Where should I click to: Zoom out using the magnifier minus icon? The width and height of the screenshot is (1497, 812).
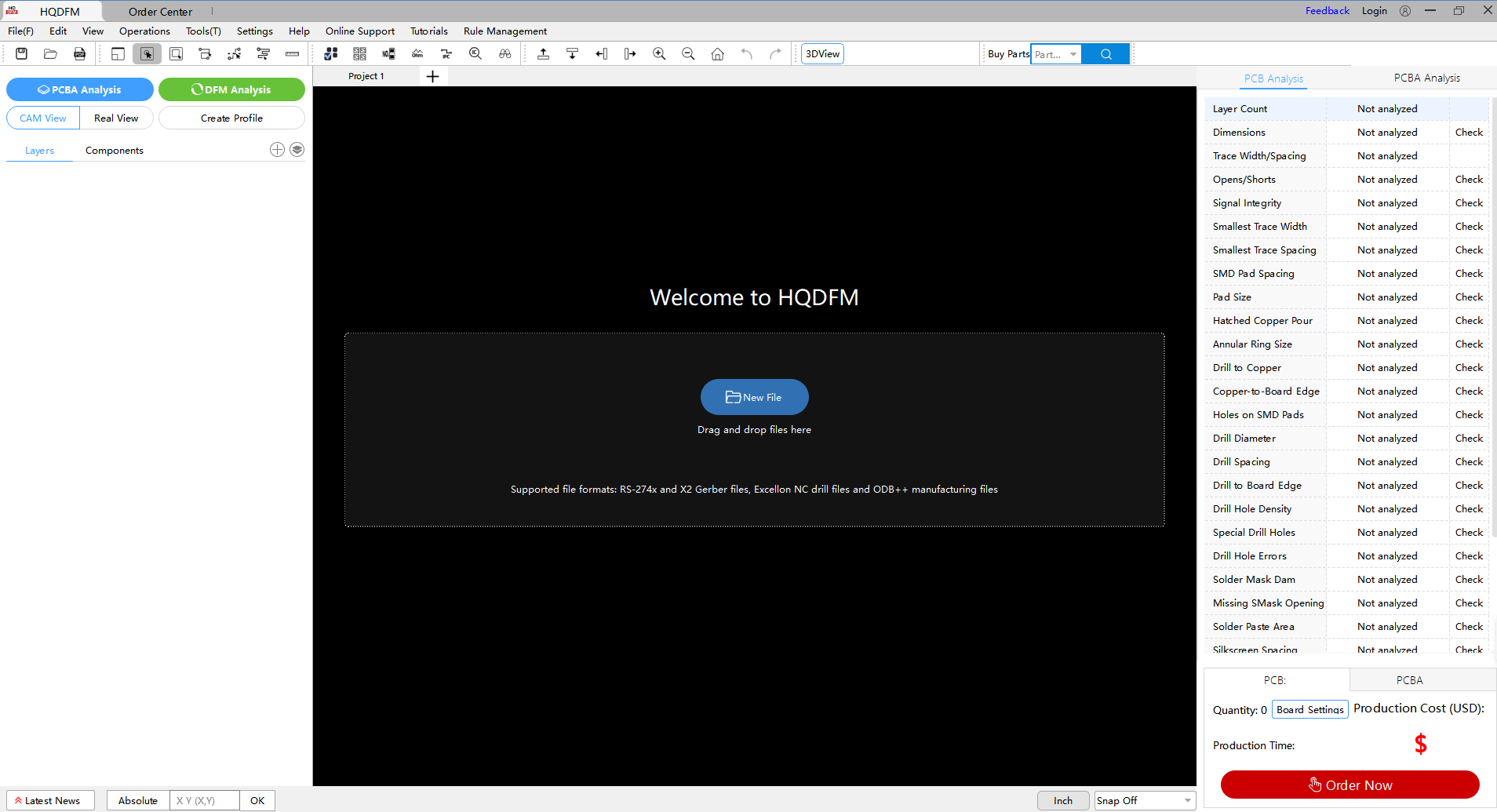tap(688, 53)
